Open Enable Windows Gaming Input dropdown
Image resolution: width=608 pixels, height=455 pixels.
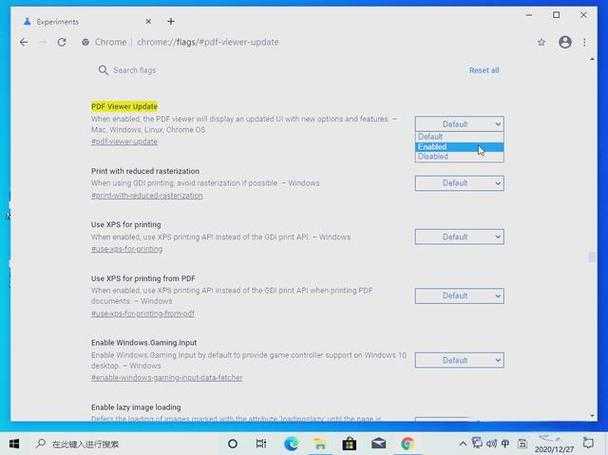[459, 360]
